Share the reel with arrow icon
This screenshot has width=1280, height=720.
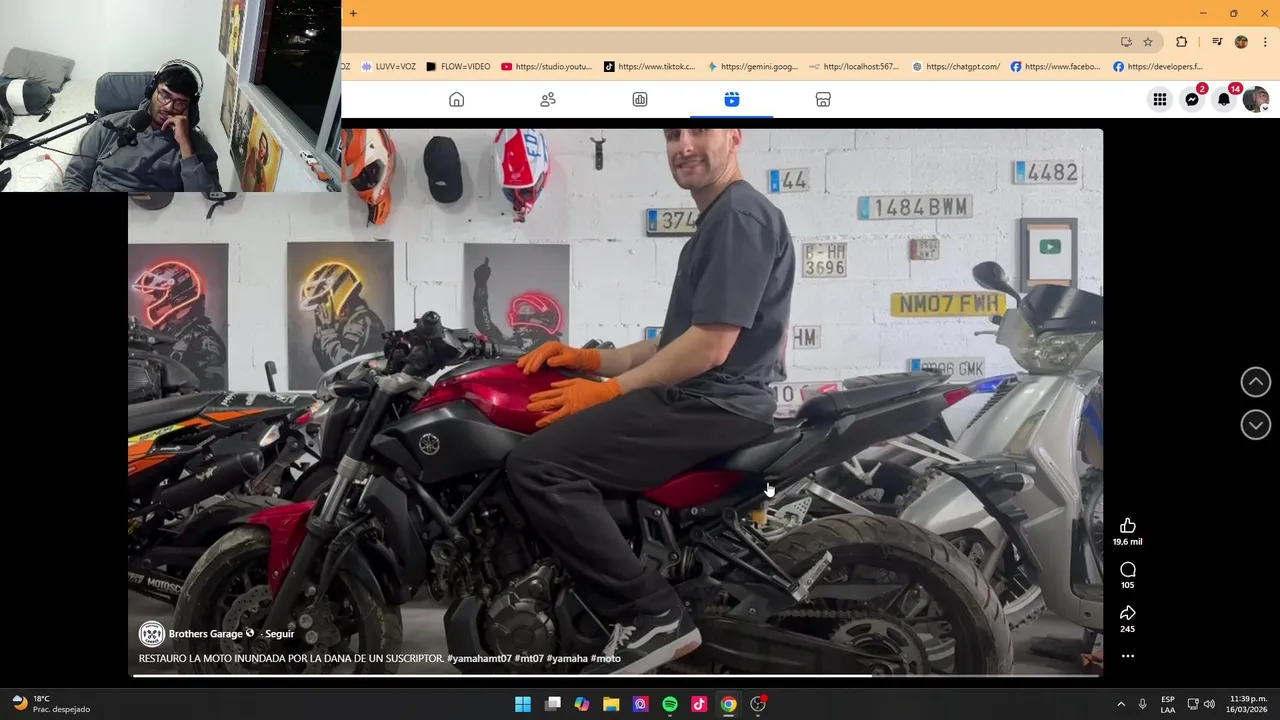[1128, 613]
